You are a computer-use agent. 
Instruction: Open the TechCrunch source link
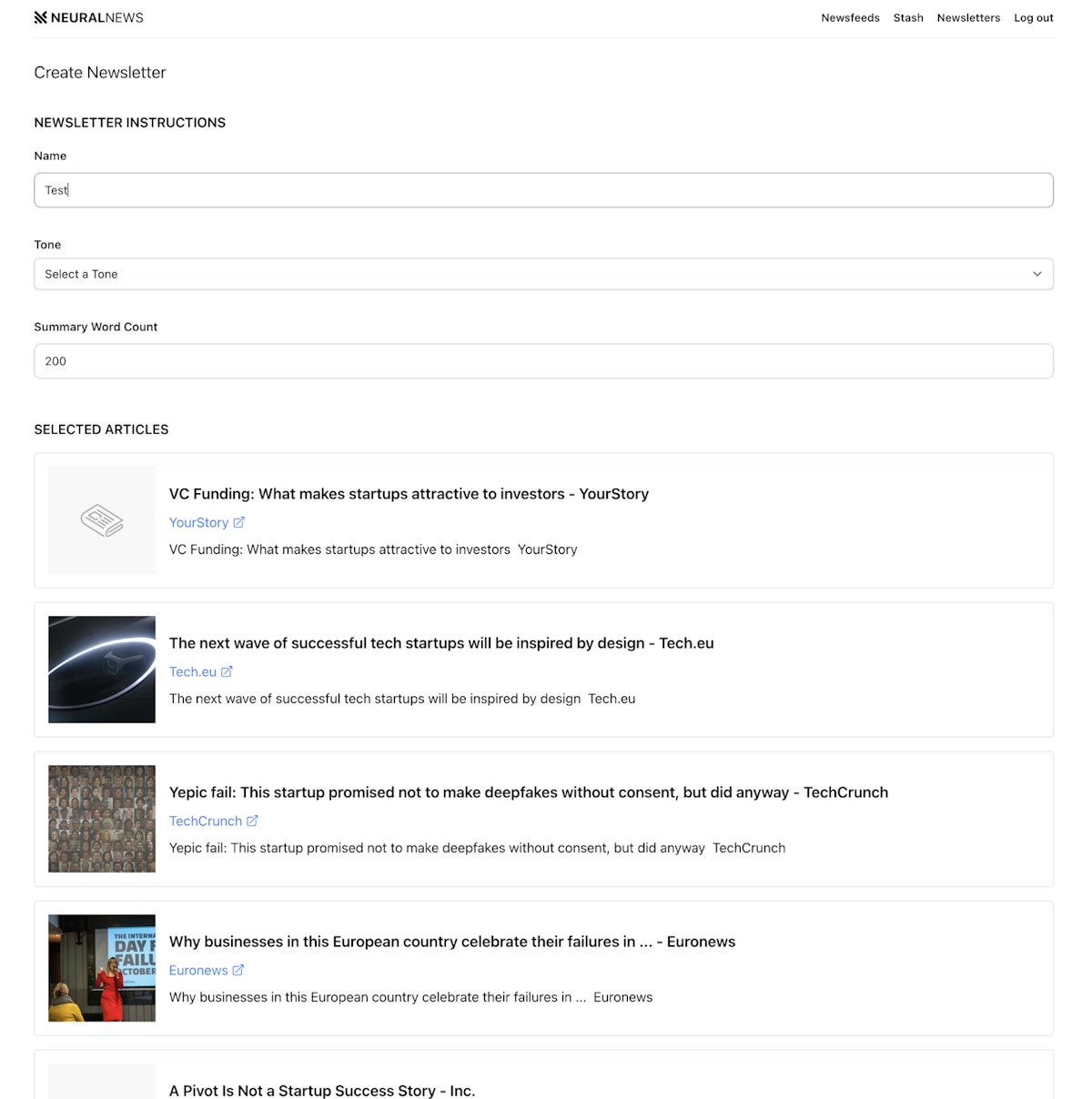[206, 821]
